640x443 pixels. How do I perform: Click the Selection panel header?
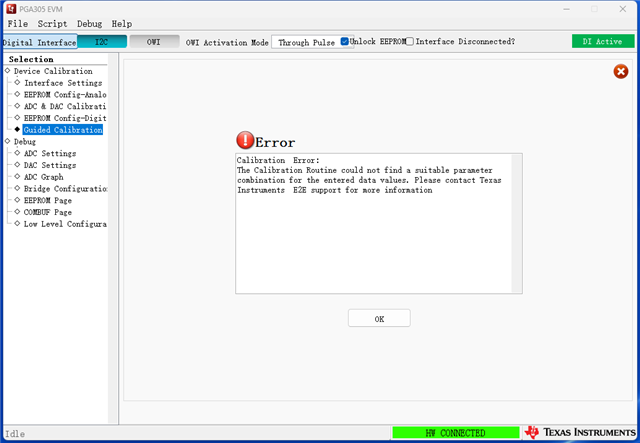pos(31,59)
